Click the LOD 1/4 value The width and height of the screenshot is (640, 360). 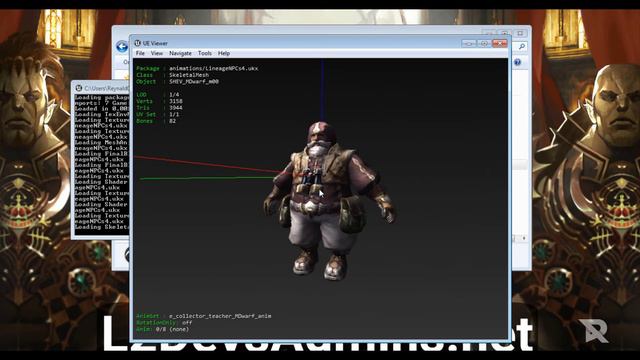point(174,95)
